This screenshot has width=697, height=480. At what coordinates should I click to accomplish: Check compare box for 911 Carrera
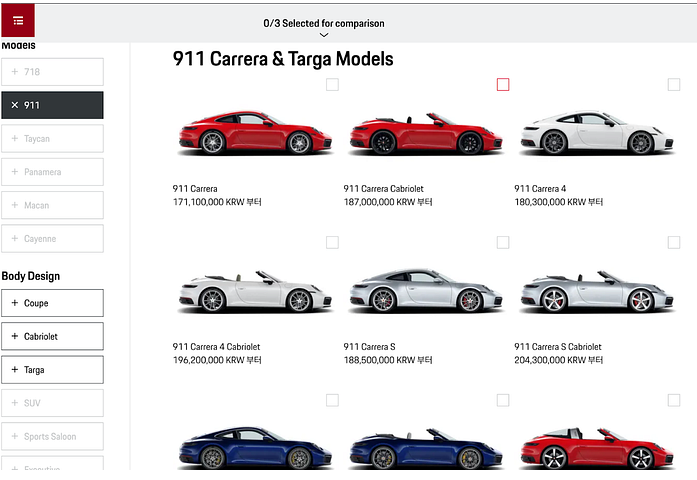coord(332,84)
